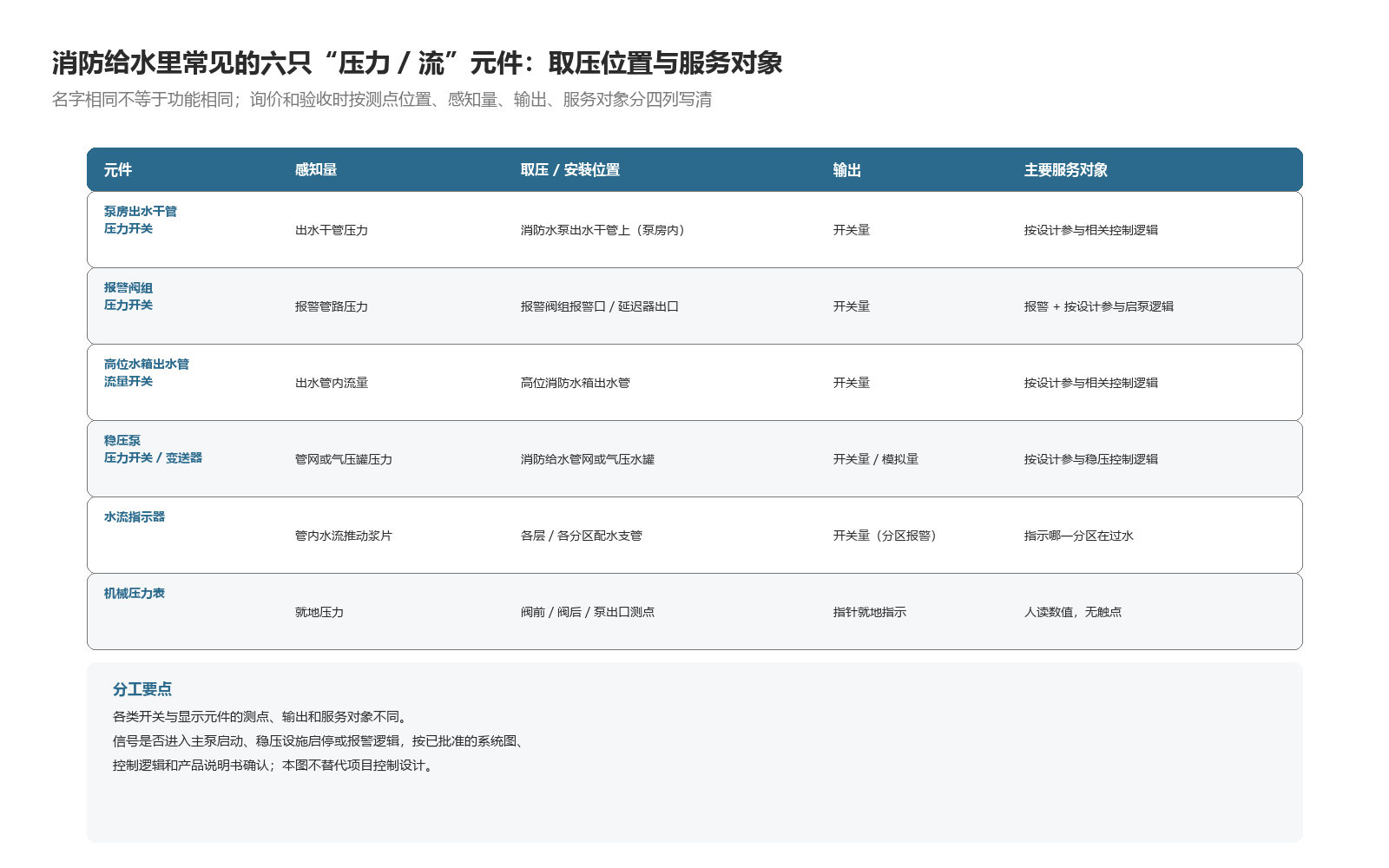Click the '开关量（分区报警）' cell
Screen dimensions: 1389x868
[x=887, y=536]
